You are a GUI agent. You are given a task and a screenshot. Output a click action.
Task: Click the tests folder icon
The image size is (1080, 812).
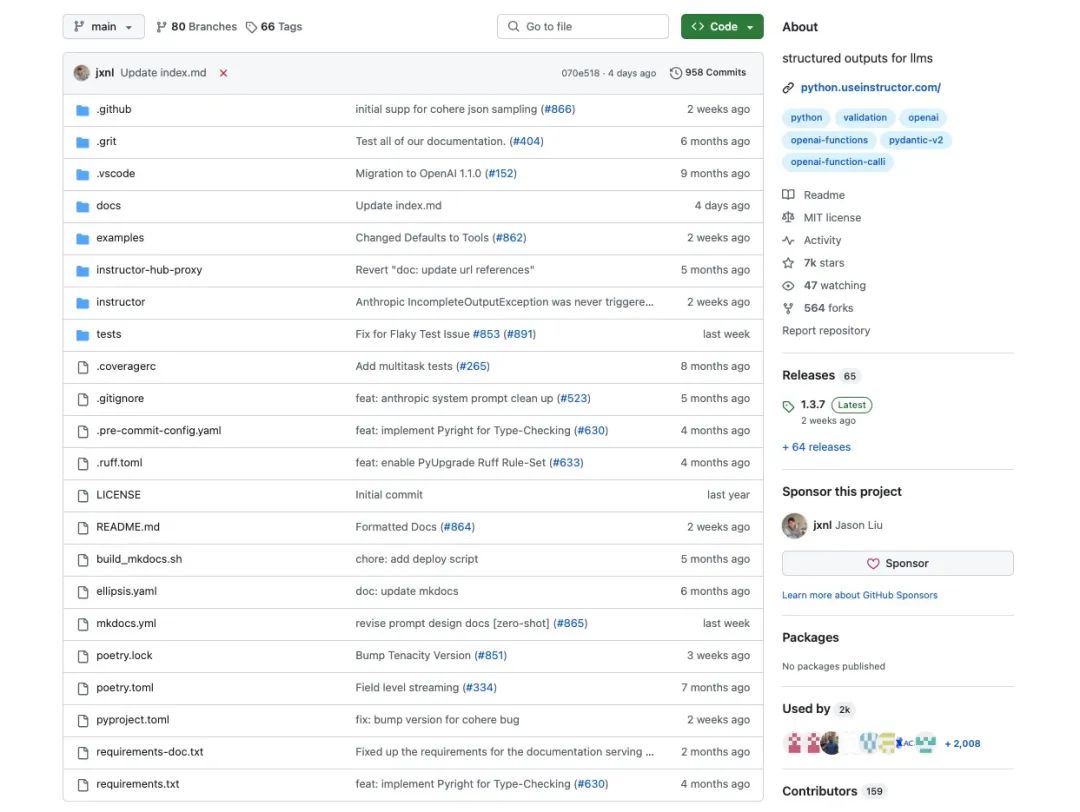tap(83, 334)
